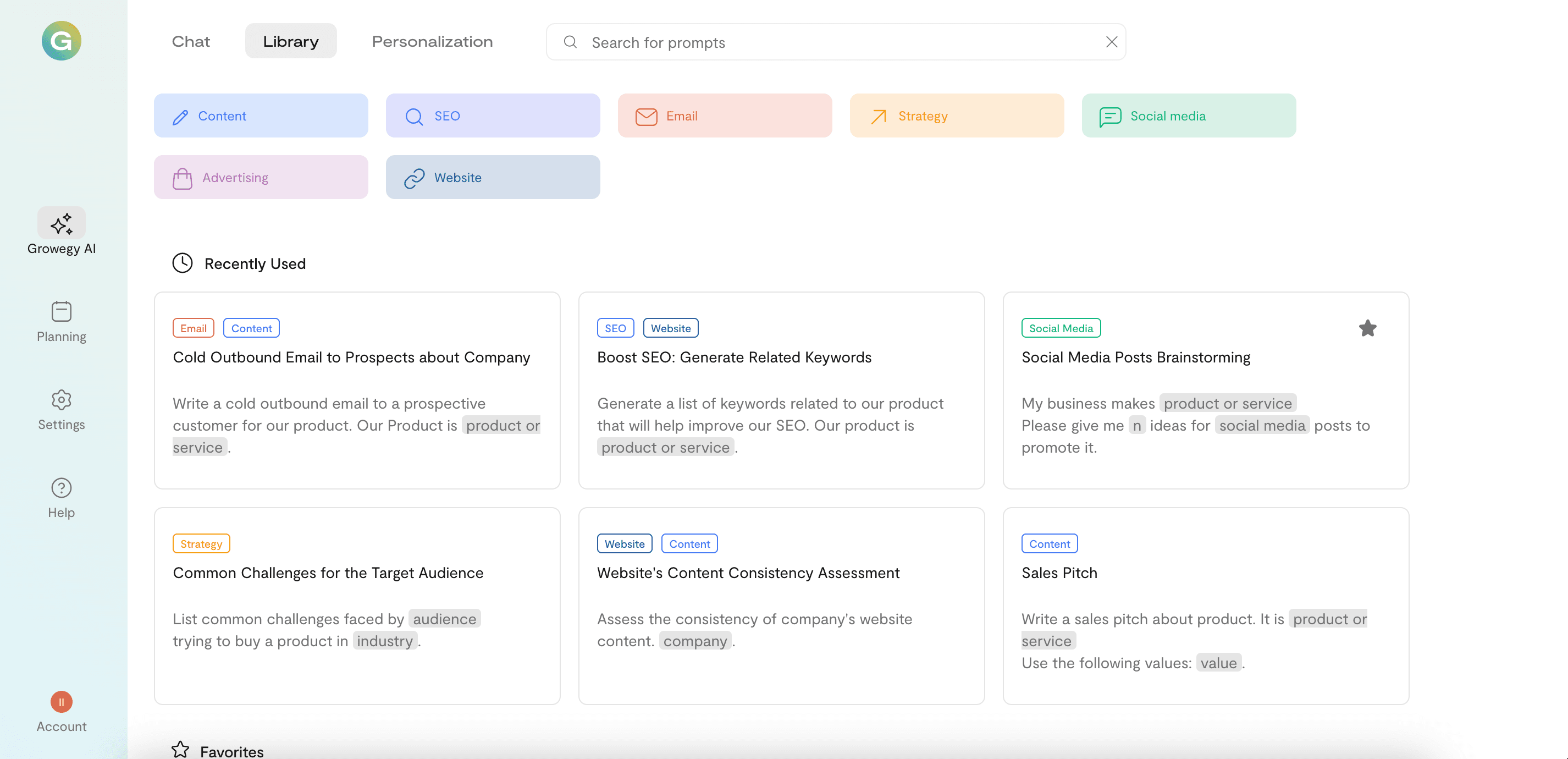The image size is (1568, 759).
Task: Click the 'n' placeholder in Brainstorming card
Action: [1137, 425]
